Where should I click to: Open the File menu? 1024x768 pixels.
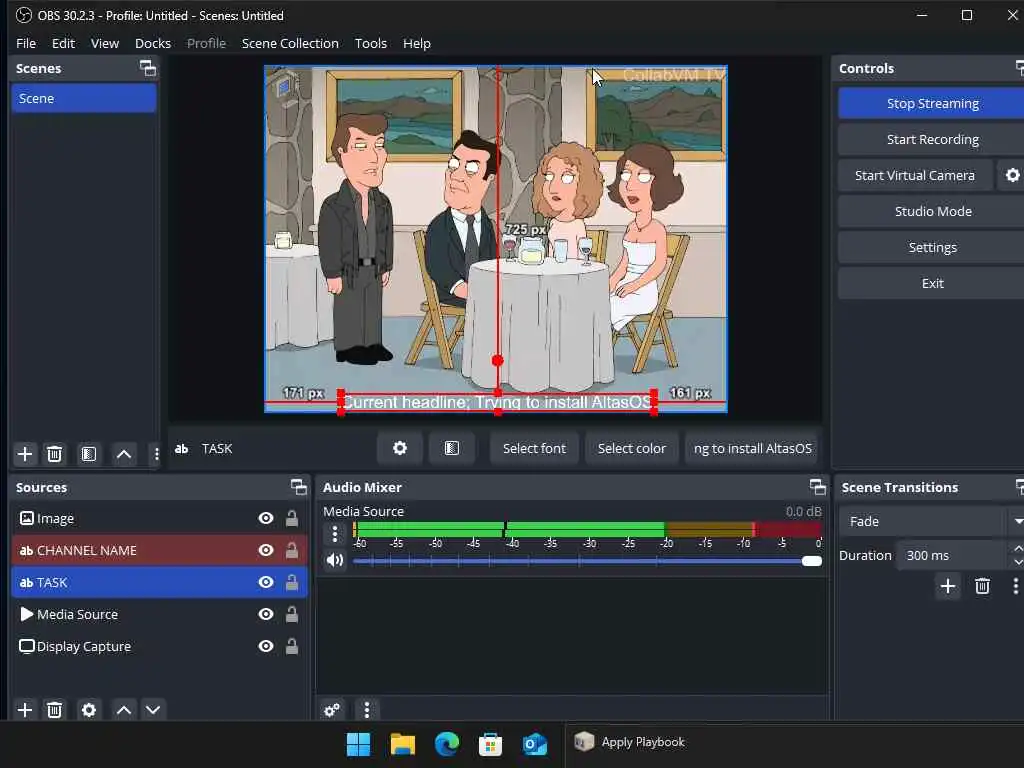pyautogui.click(x=26, y=43)
